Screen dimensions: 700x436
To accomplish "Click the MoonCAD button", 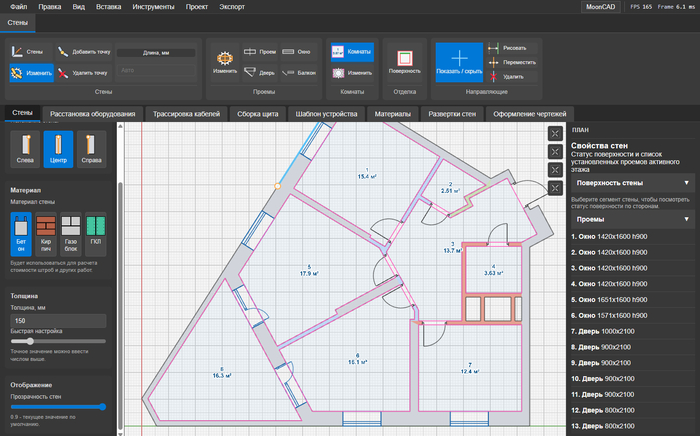I will 600,7.
